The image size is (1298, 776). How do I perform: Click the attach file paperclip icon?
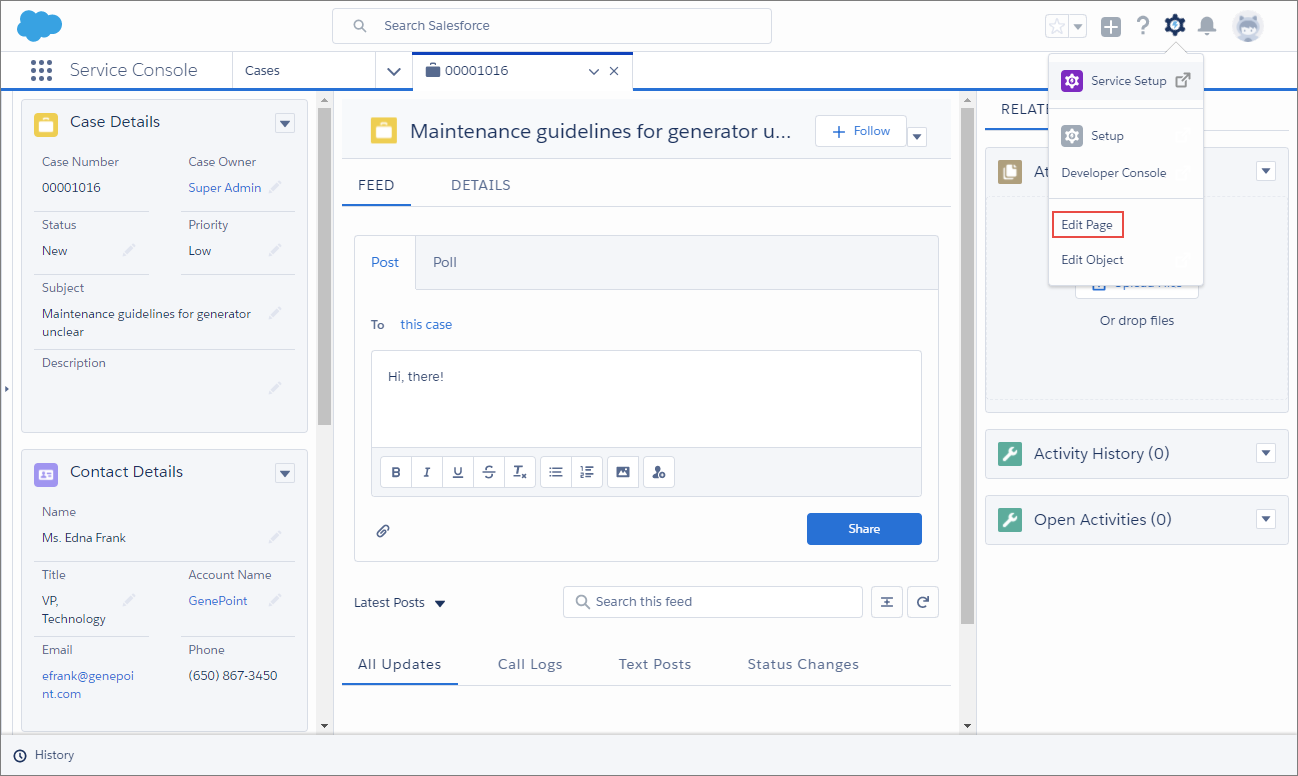click(383, 531)
